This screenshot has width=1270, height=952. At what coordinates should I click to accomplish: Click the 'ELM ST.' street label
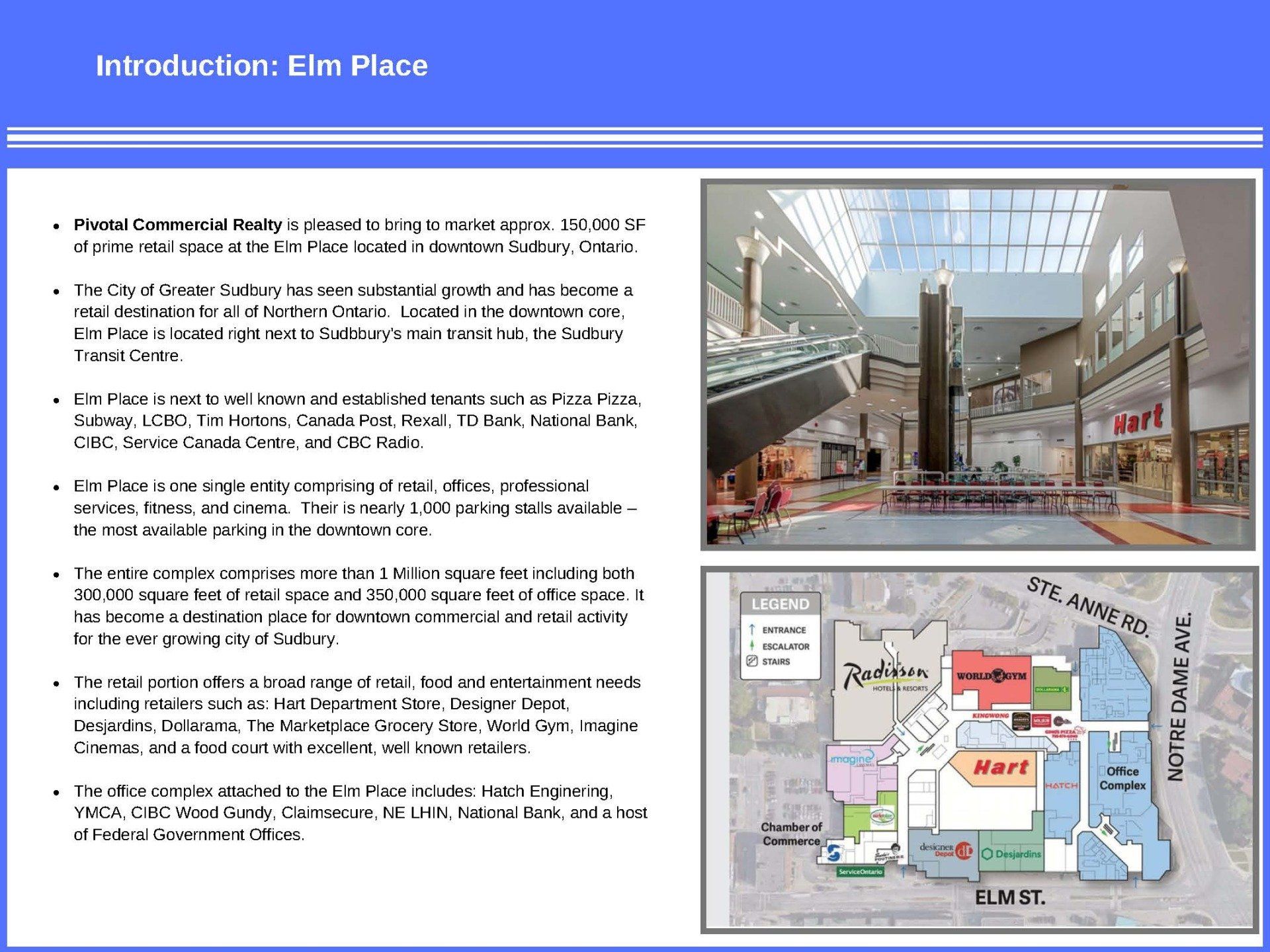[1010, 897]
